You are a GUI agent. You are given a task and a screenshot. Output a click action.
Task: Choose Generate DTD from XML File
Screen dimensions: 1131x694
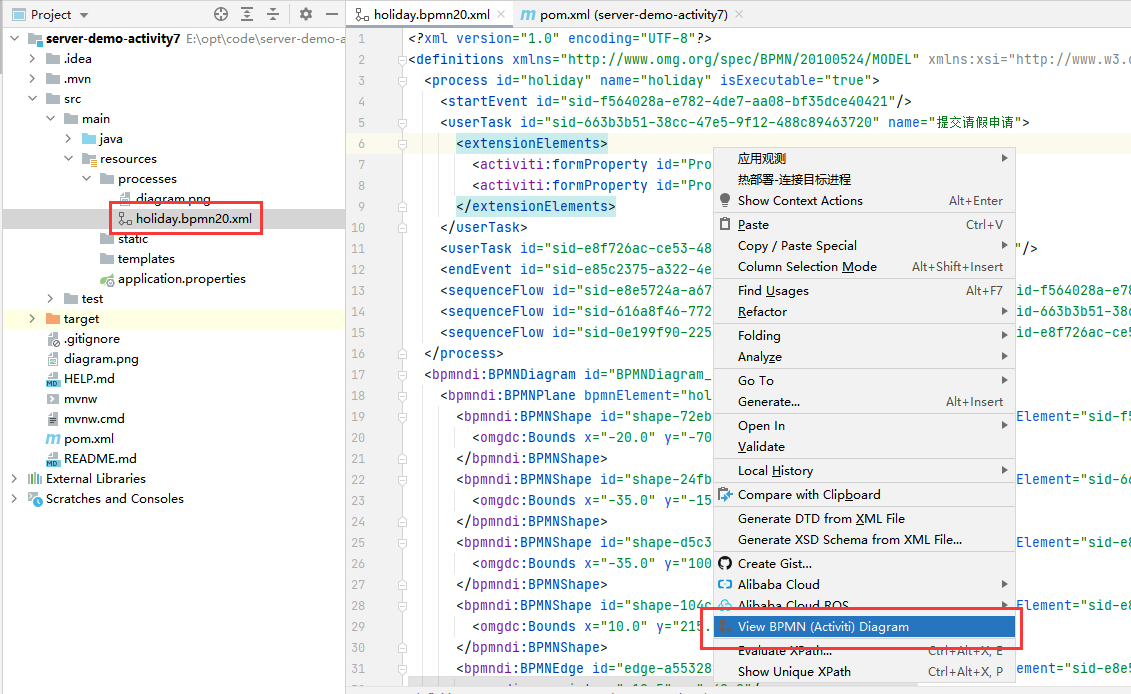(x=864, y=519)
